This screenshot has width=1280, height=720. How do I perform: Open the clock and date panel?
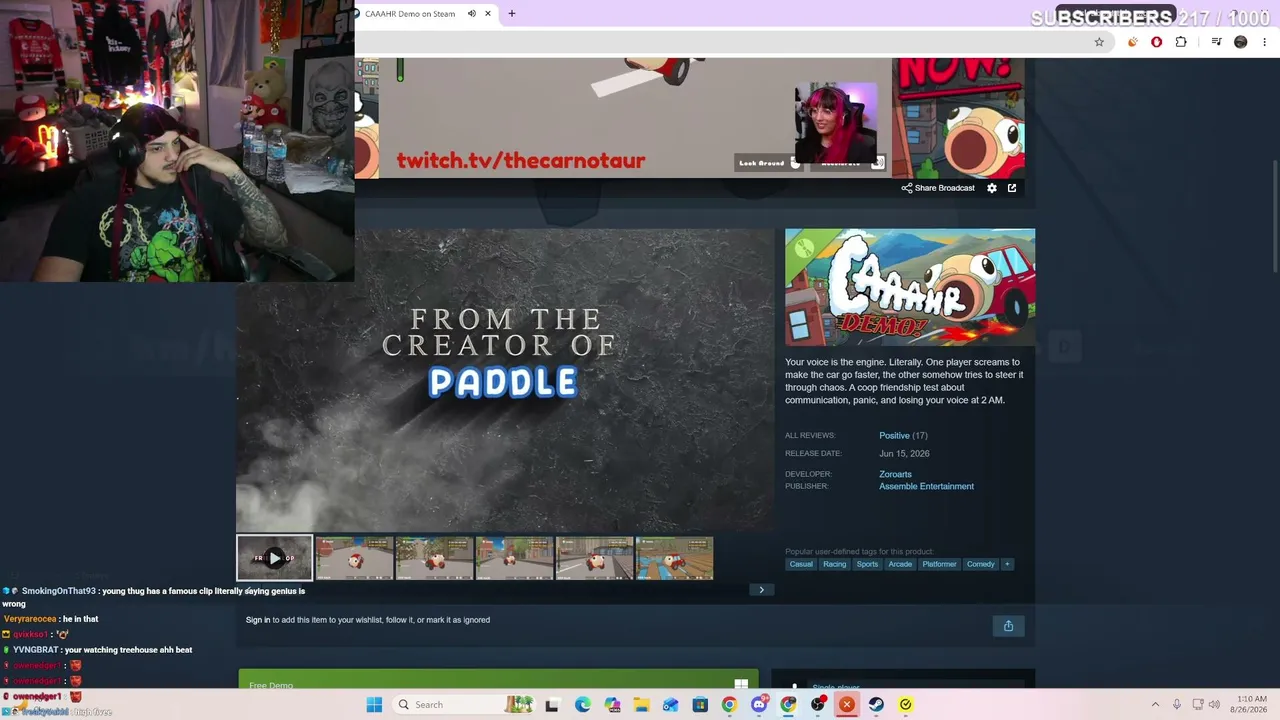click(1251, 705)
